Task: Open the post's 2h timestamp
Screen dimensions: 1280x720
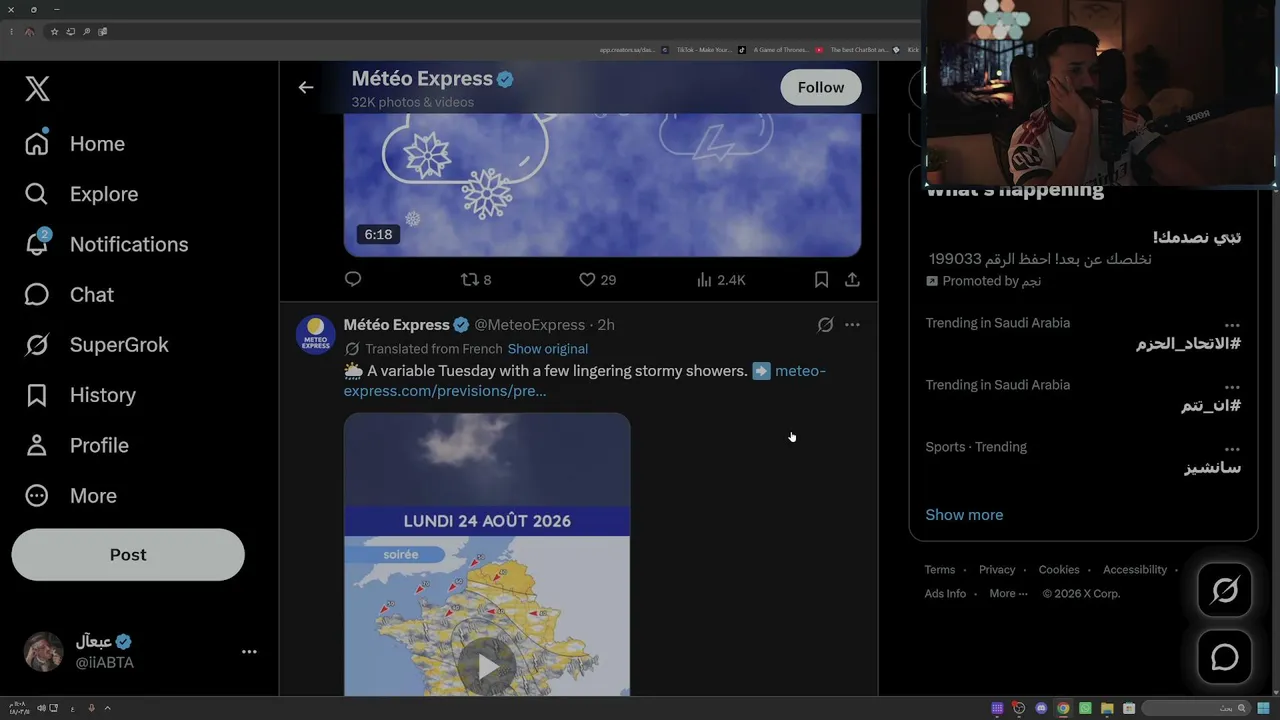Action: coord(606,325)
